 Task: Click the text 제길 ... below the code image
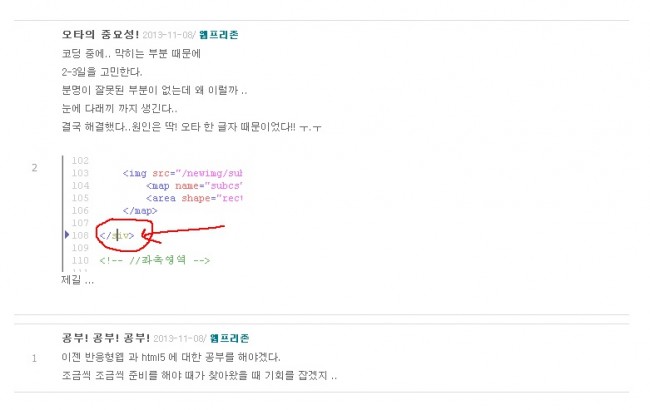coord(78,280)
